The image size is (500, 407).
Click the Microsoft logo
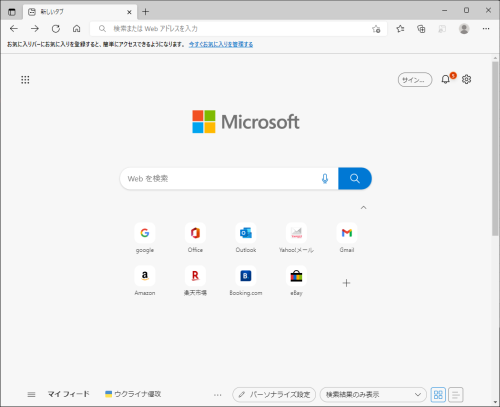pyautogui.click(x=246, y=122)
